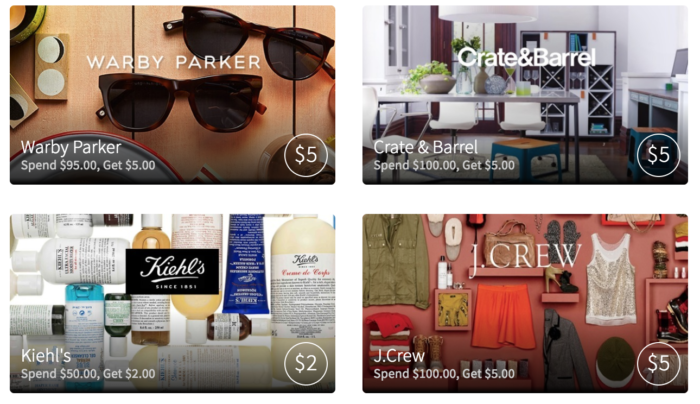Viewport: 700px width, 404px height.
Task: Click the J.Crew $5 circle badge
Action: pyautogui.click(x=658, y=363)
